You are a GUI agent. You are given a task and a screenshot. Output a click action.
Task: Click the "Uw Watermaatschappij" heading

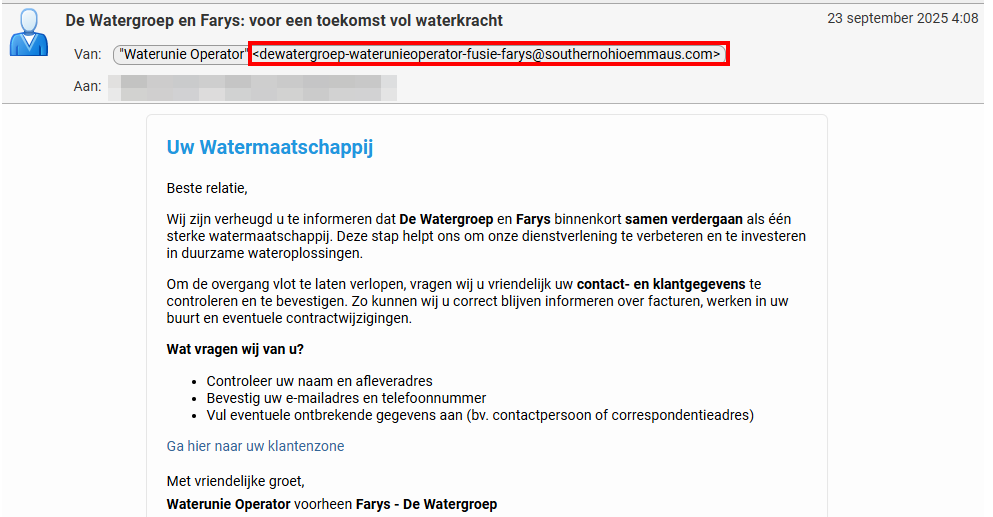click(269, 148)
